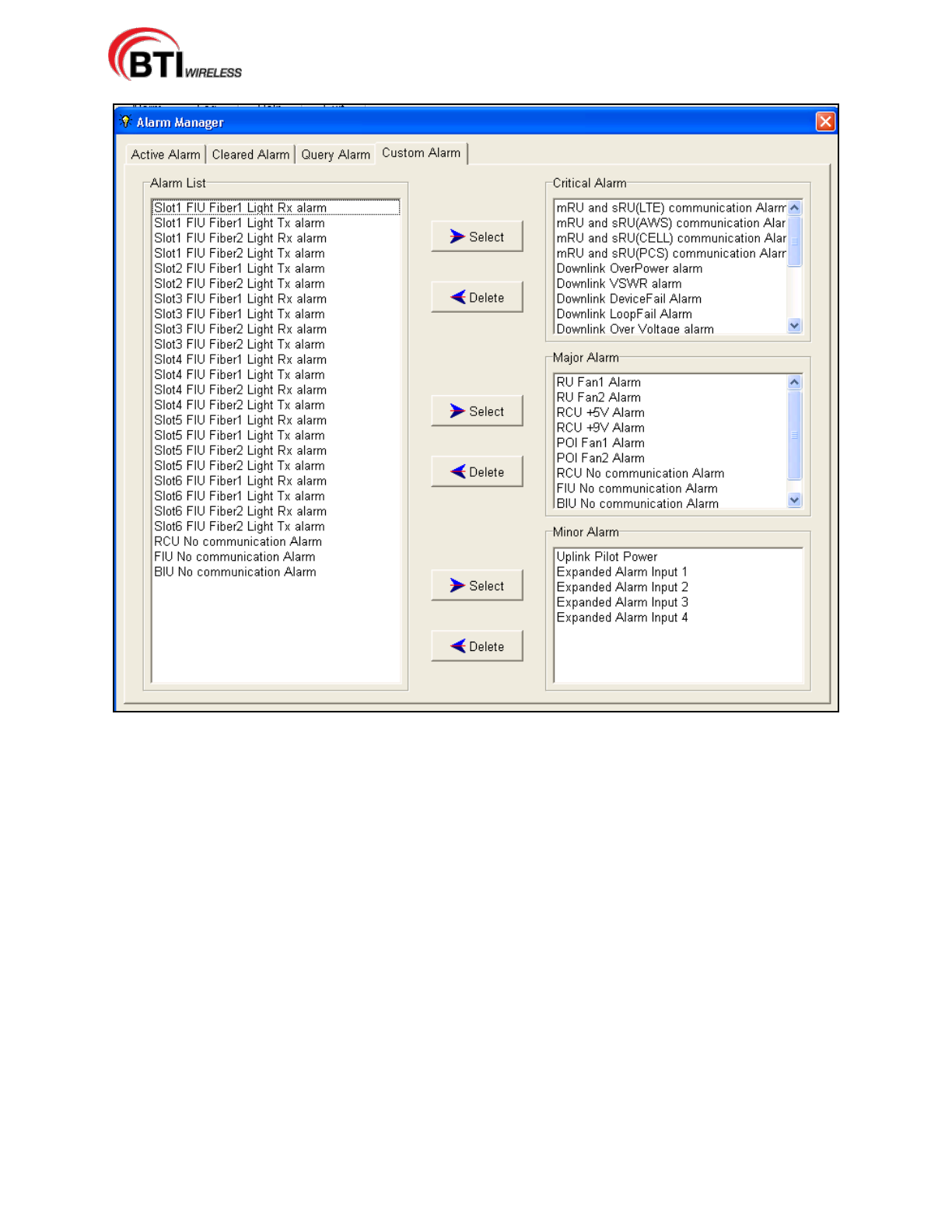The width and height of the screenshot is (952, 1232).
Task: Close the Alarm Manager window
Action: point(825,121)
